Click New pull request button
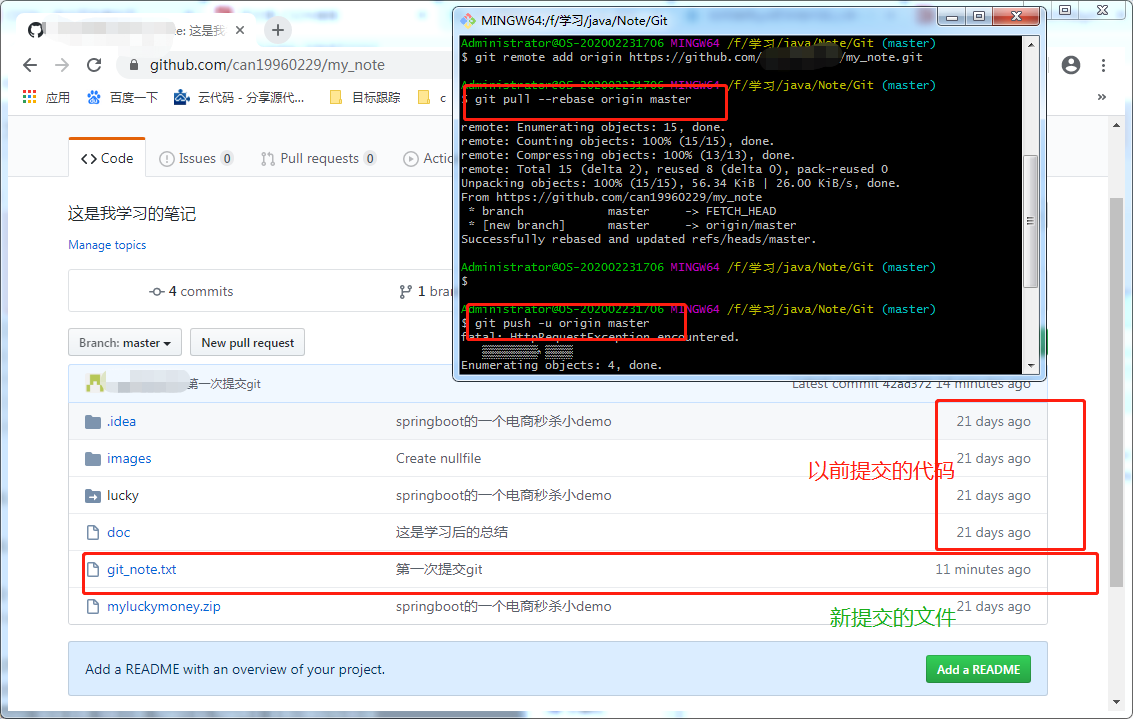This screenshot has width=1133, height=719. (x=248, y=343)
